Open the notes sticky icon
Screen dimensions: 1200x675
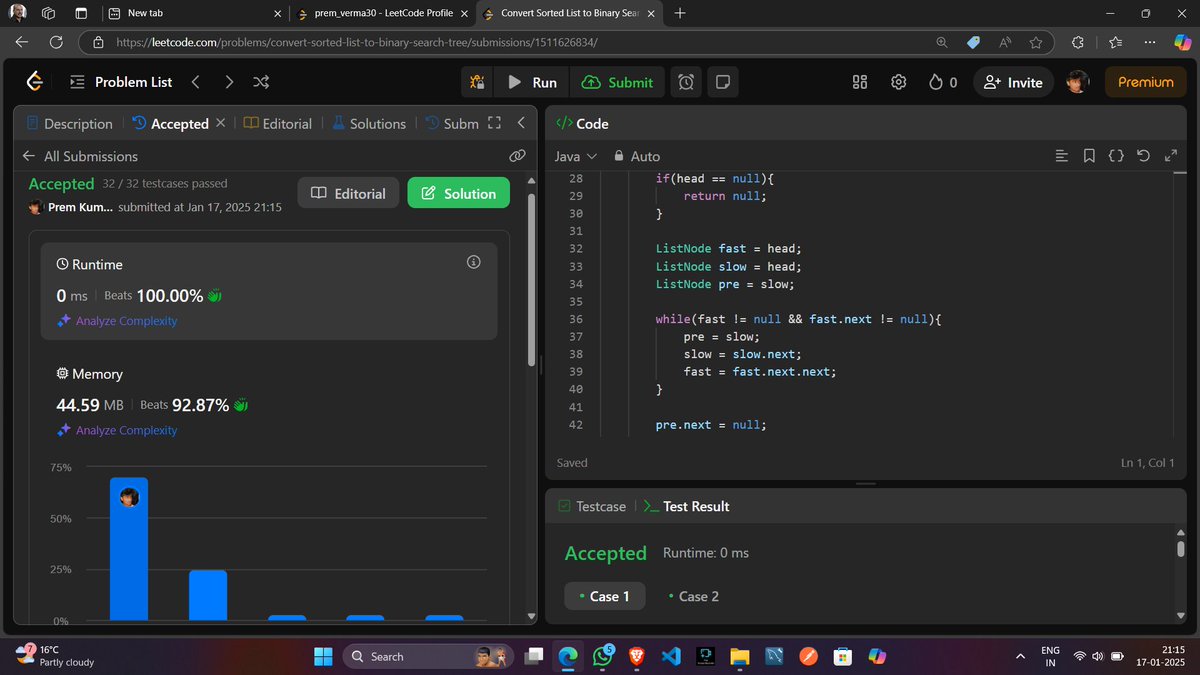[x=723, y=82]
